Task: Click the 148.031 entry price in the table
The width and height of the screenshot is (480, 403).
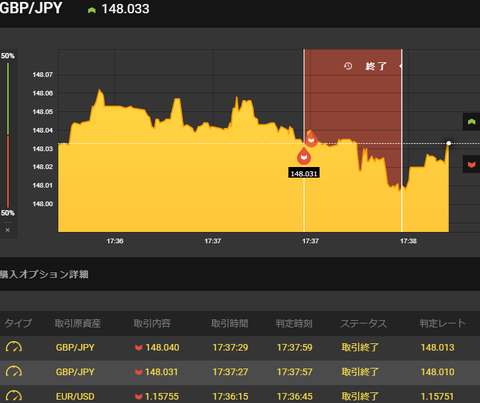Action: coord(162,372)
